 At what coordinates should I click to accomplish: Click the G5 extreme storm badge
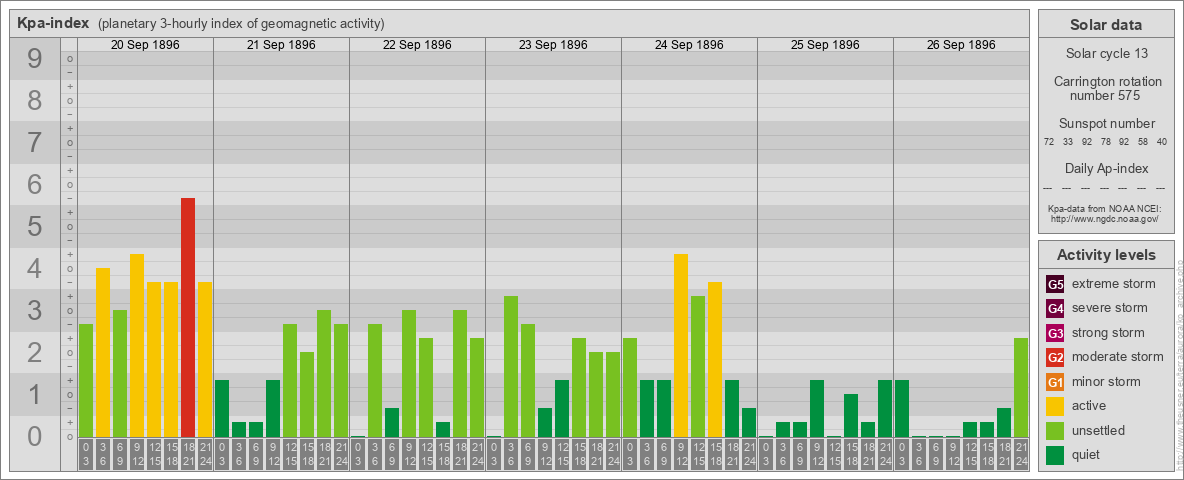click(1055, 284)
